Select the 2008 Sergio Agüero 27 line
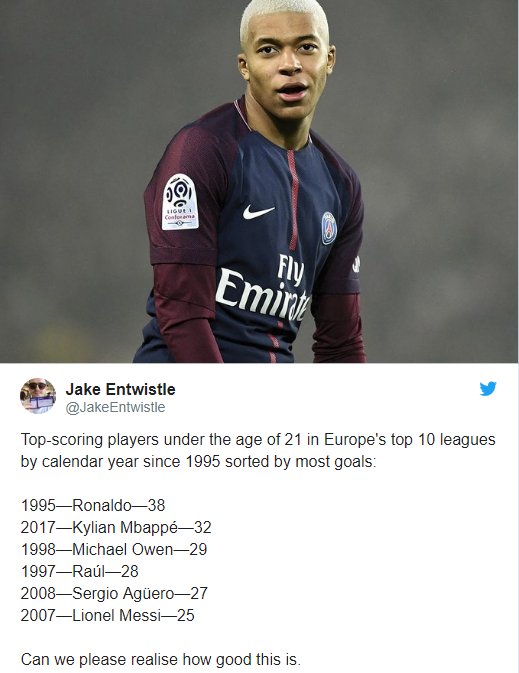This screenshot has width=519, height=673. (x=114, y=594)
